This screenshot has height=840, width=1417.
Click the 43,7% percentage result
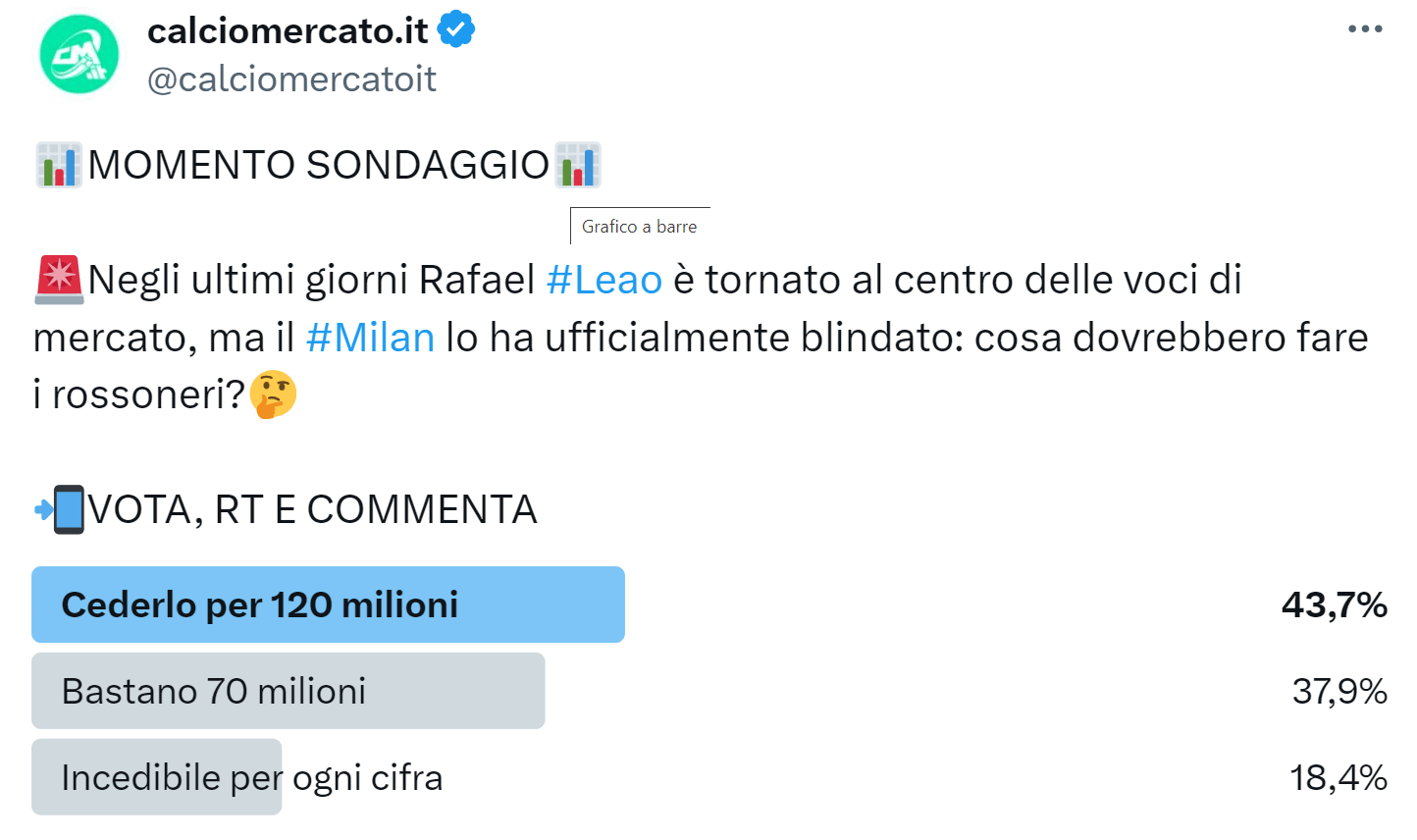tap(1336, 604)
